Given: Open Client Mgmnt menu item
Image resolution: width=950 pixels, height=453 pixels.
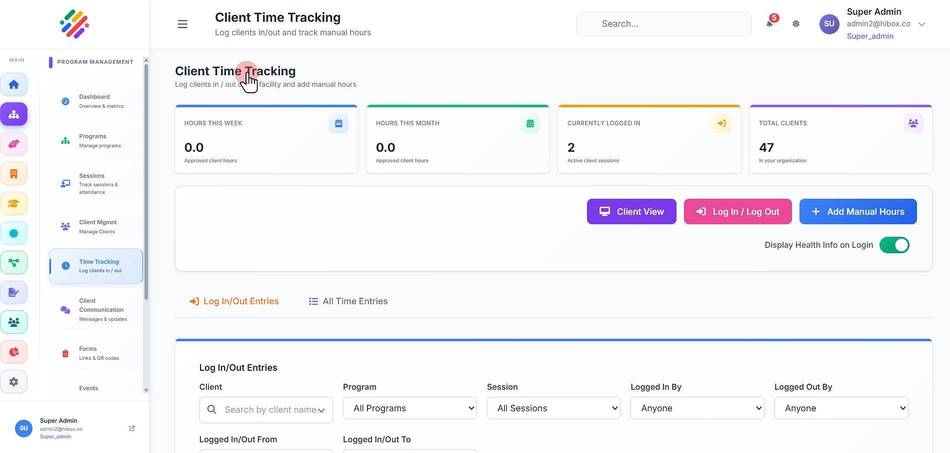Looking at the screenshot, I should click(x=95, y=226).
